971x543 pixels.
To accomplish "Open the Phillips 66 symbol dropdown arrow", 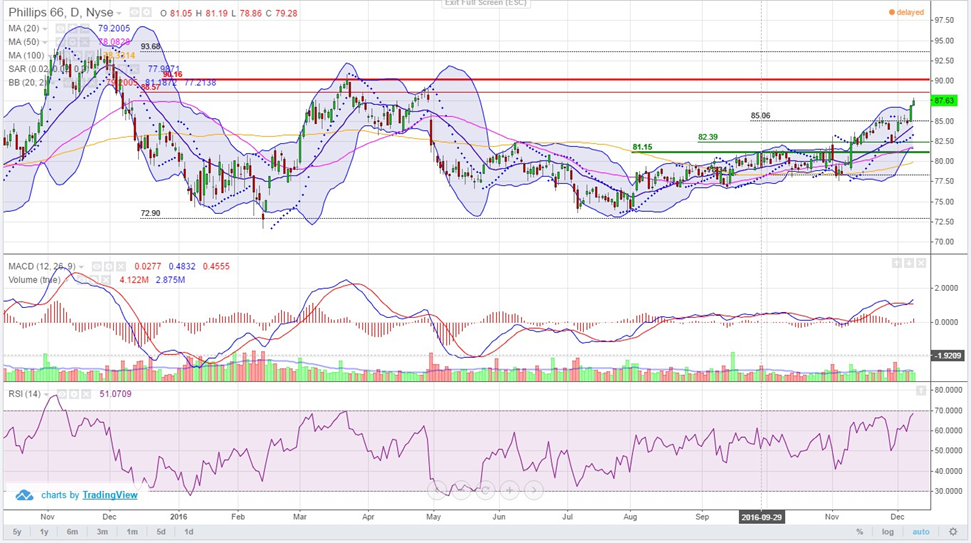I will point(120,13).
